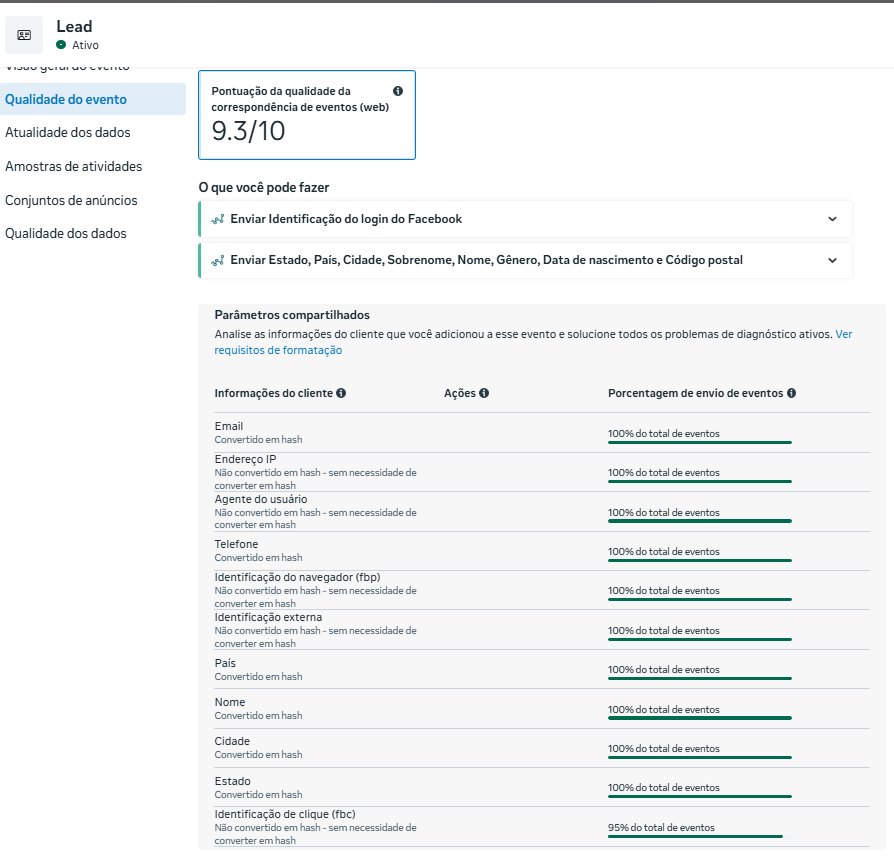Click fbc 95% progress bar
894x856 pixels.
[695, 836]
